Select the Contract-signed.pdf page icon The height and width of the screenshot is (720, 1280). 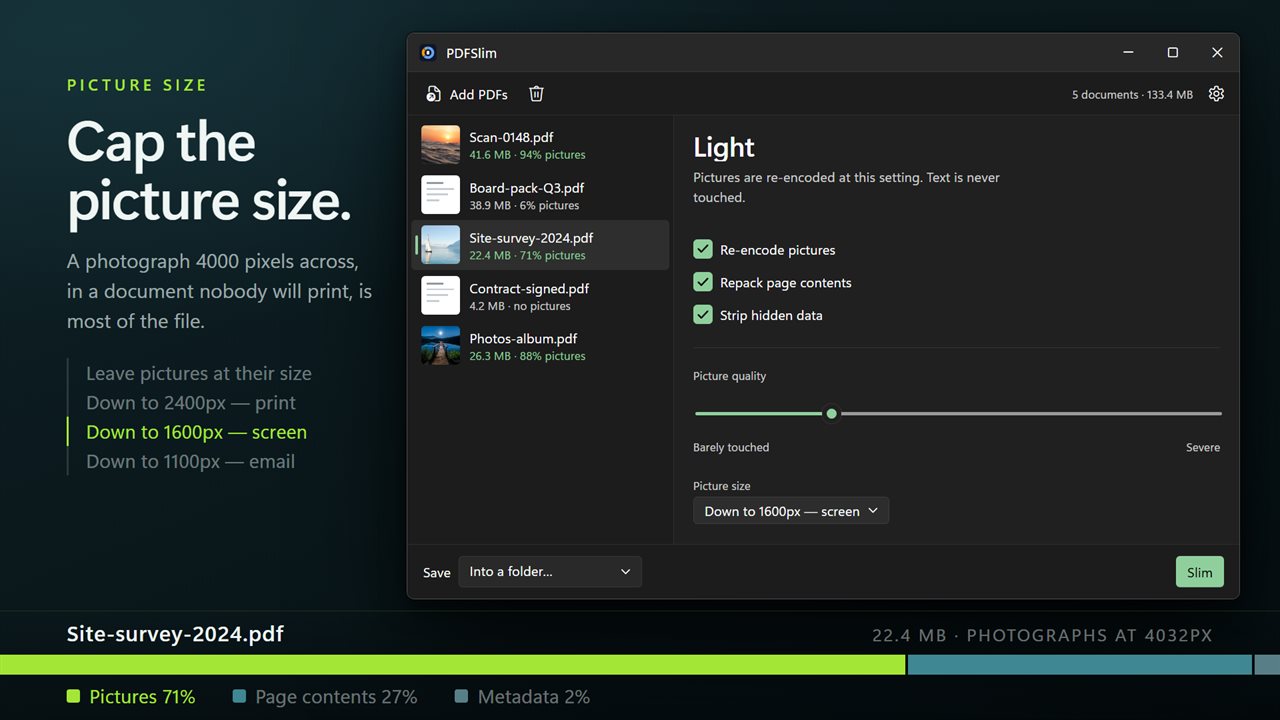[x=441, y=296]
